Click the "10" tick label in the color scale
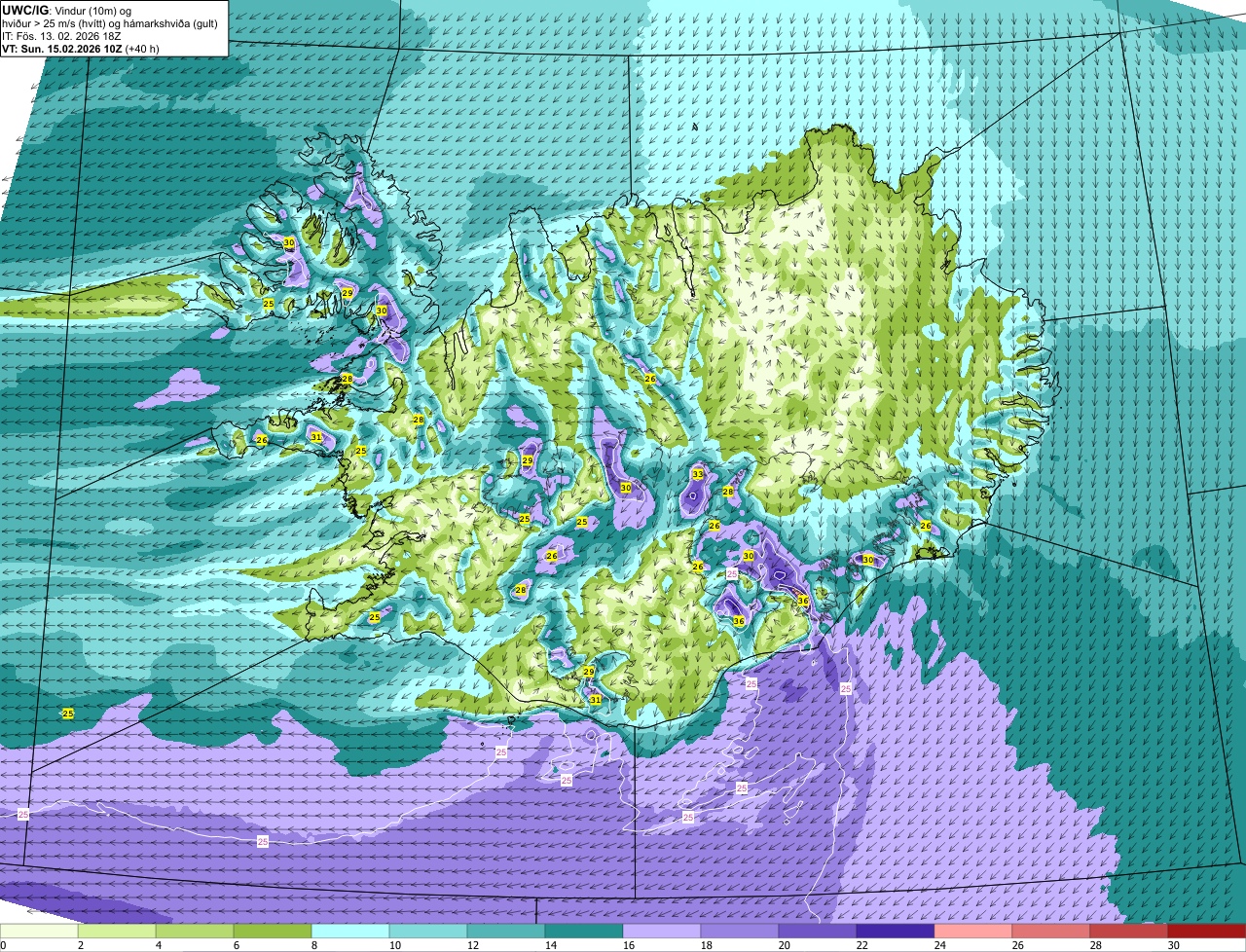The height and width of the screenshot is (952, 1246). click(393, 945)
